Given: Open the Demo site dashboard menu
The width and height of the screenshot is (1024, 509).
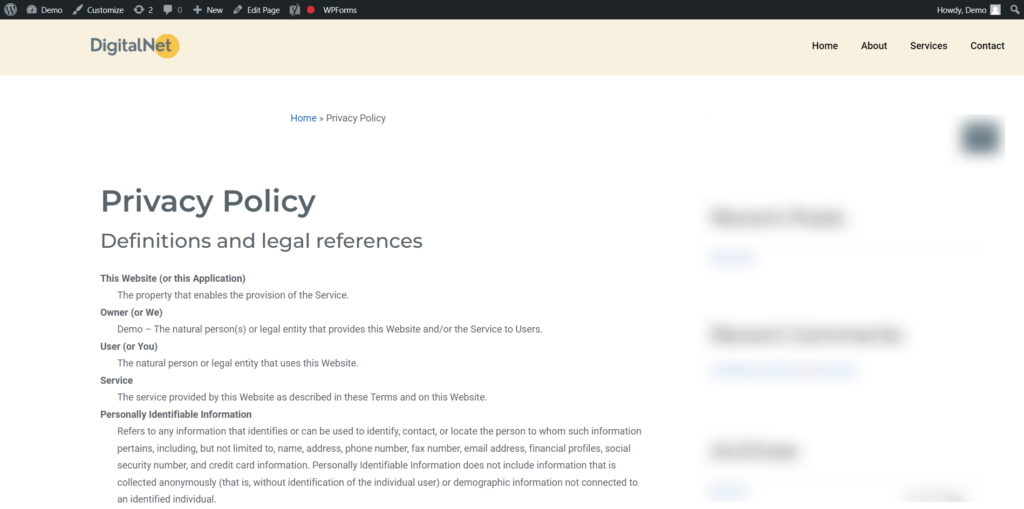Looking at the screenshot, I should 44,10.
